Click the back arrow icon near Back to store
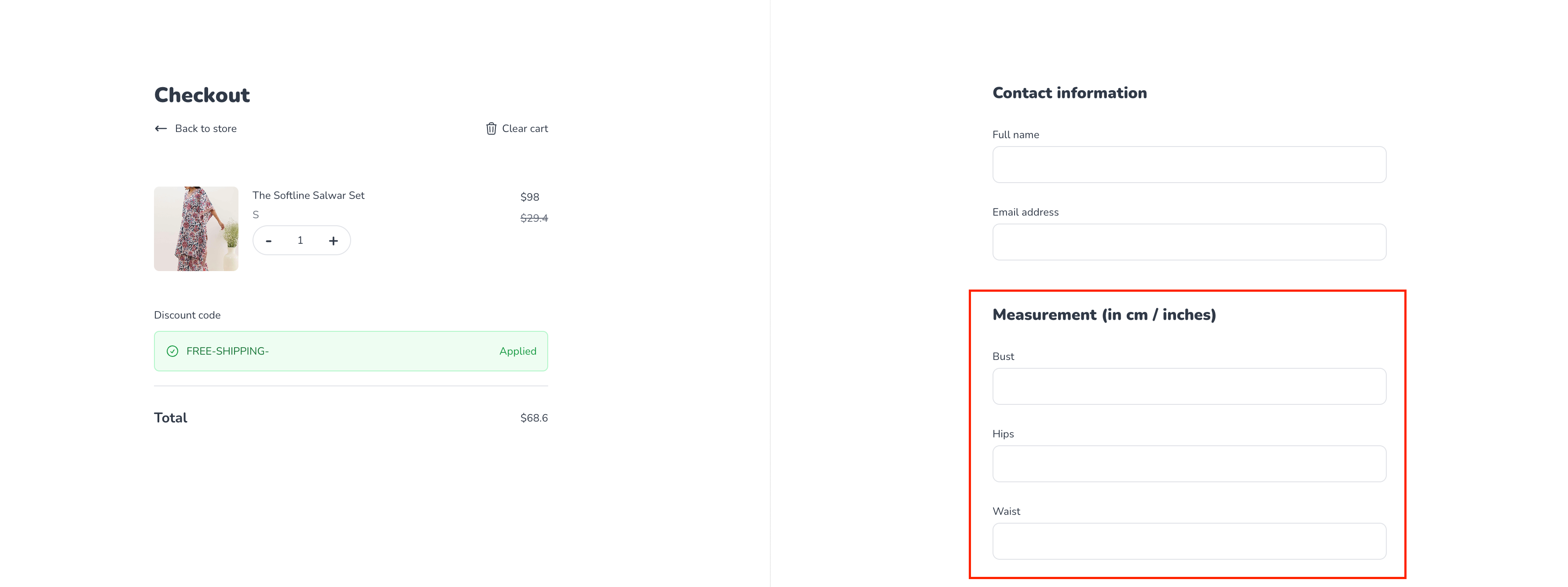This screenshot has width=1568, height=587. click(x=161, y=128)
